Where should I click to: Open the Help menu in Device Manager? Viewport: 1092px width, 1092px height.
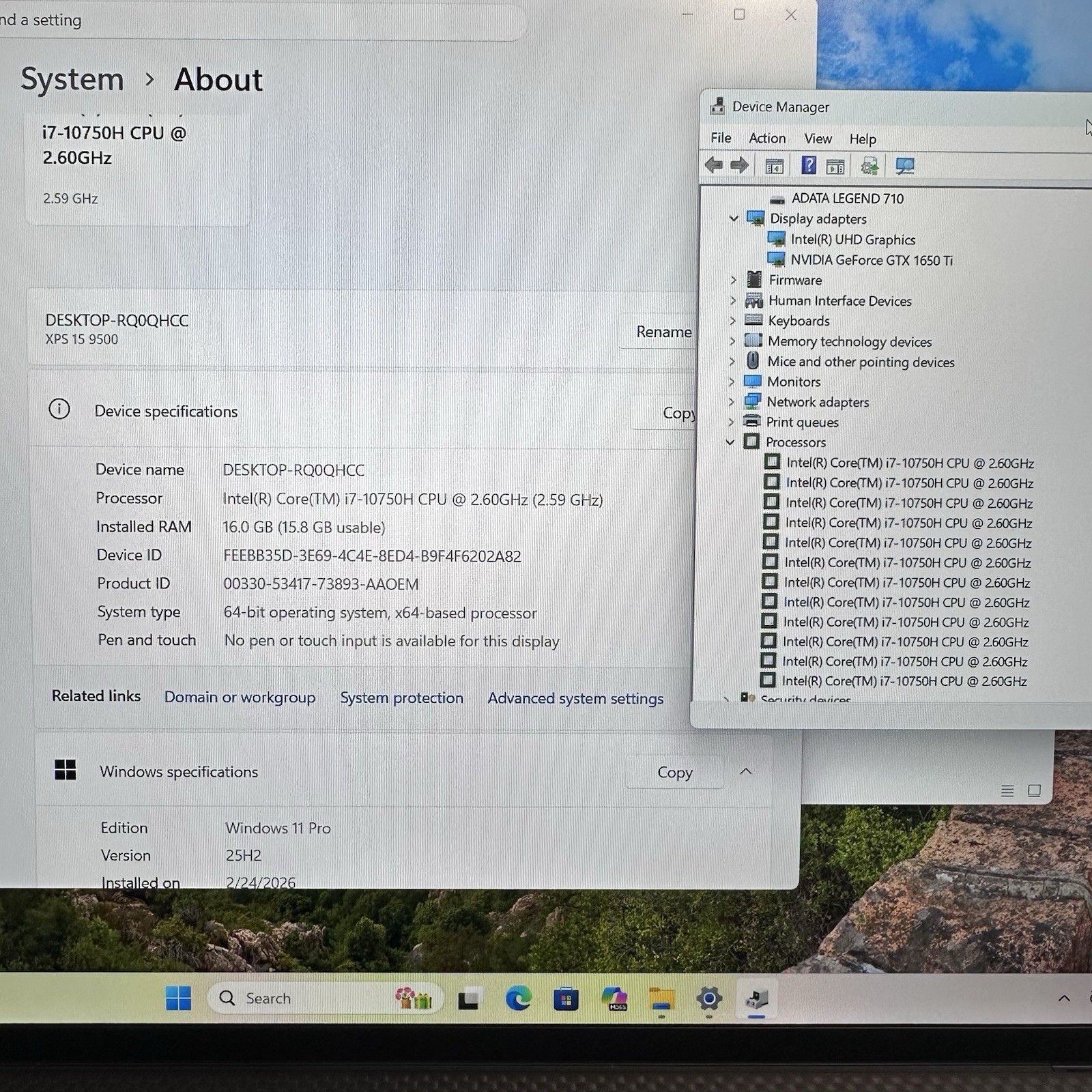[863, 139]
